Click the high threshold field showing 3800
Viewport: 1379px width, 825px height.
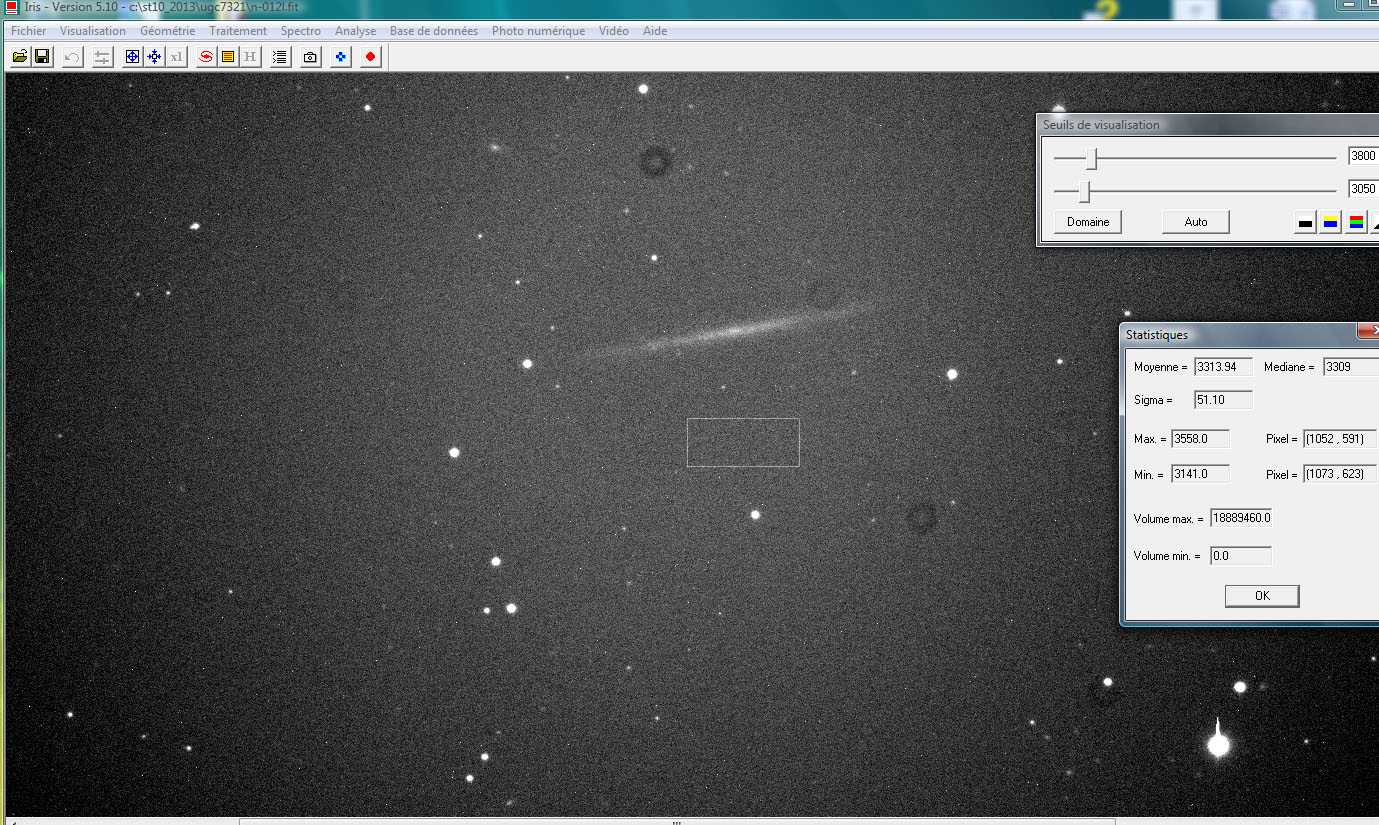[x=1363, y=156]
